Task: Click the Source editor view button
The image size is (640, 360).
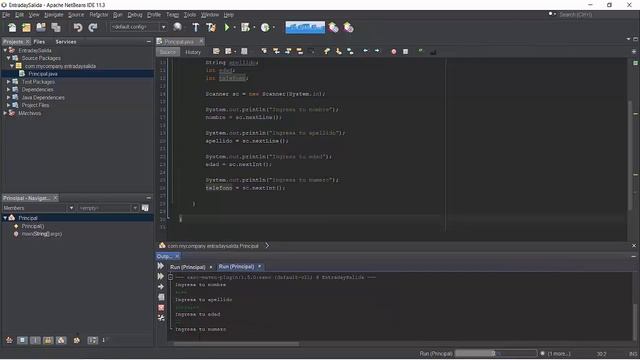Action: click(167, 52)
